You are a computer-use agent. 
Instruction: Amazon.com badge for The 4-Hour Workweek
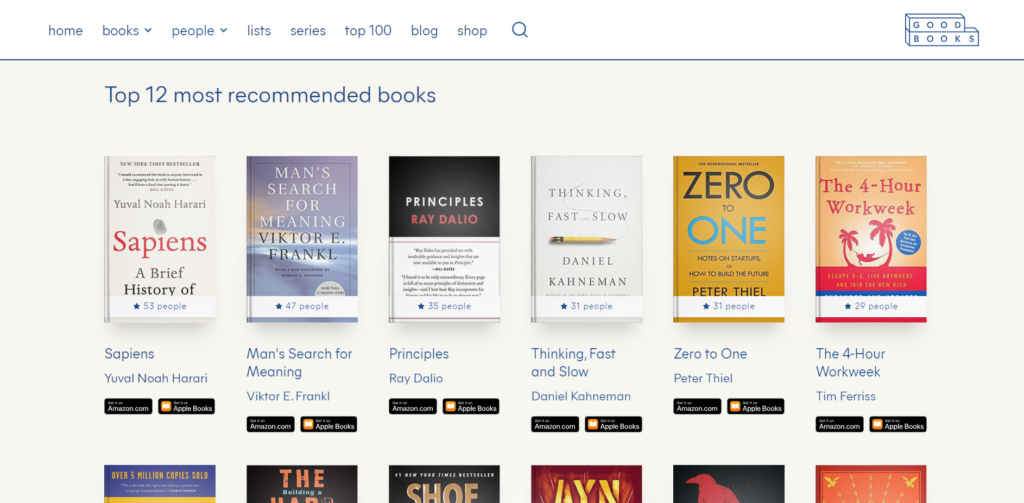tap(839, 425)
